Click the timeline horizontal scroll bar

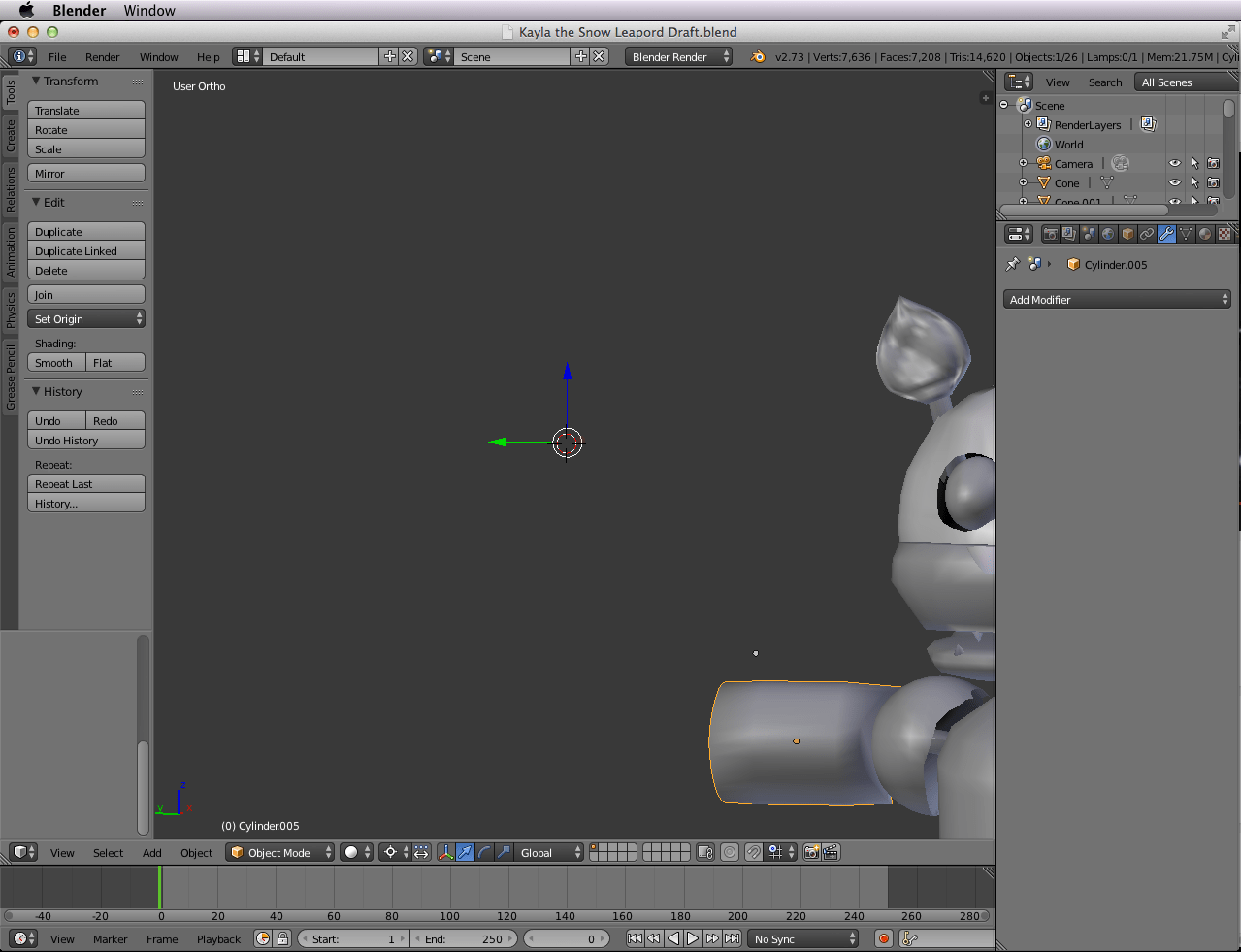[497, 915]
